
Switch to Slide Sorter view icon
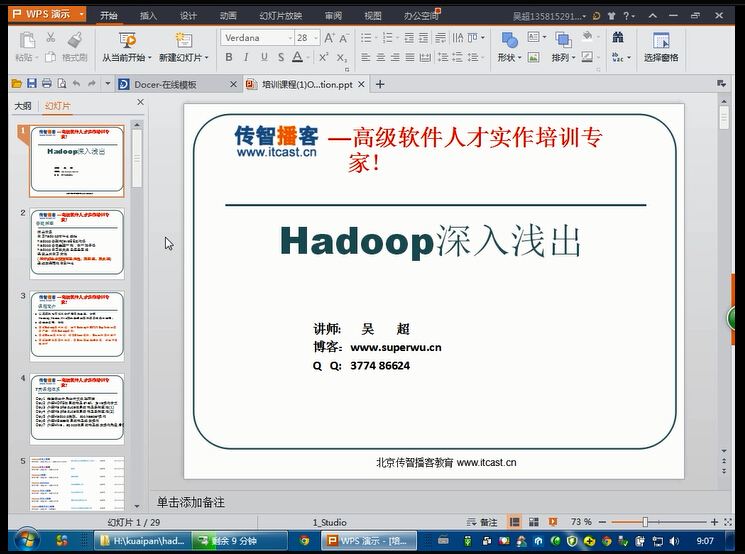(x=534, y=522)
